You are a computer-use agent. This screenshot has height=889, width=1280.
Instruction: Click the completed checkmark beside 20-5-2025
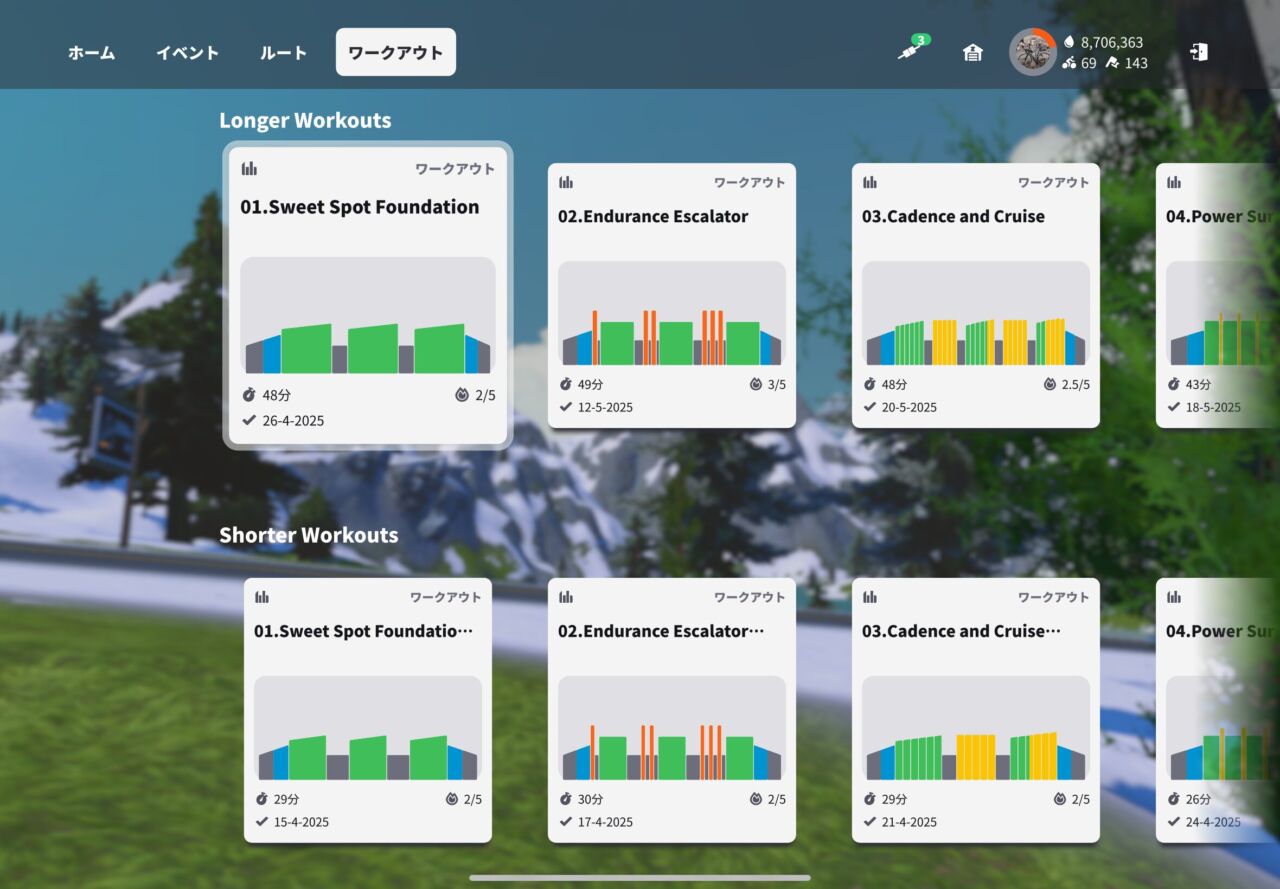(870, 407)
